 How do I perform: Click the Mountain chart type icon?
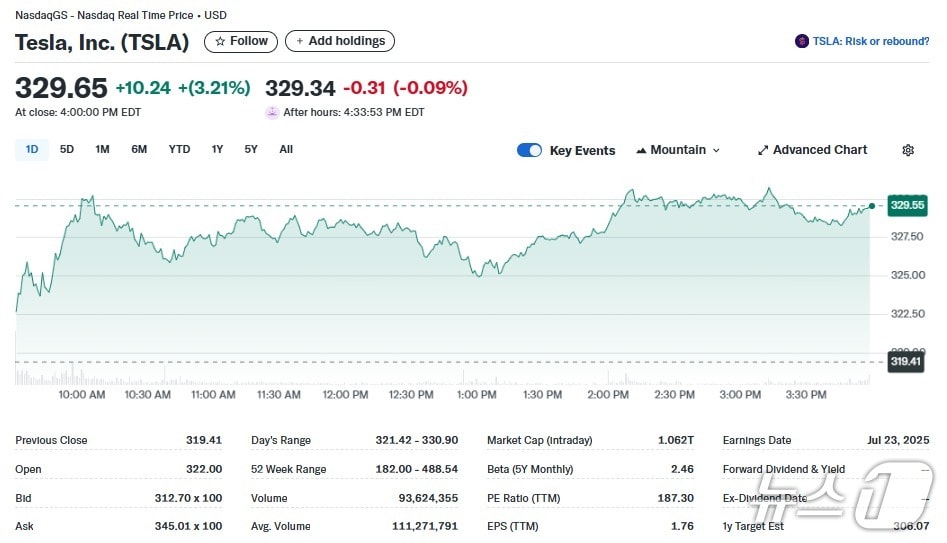tap(641, 150)
